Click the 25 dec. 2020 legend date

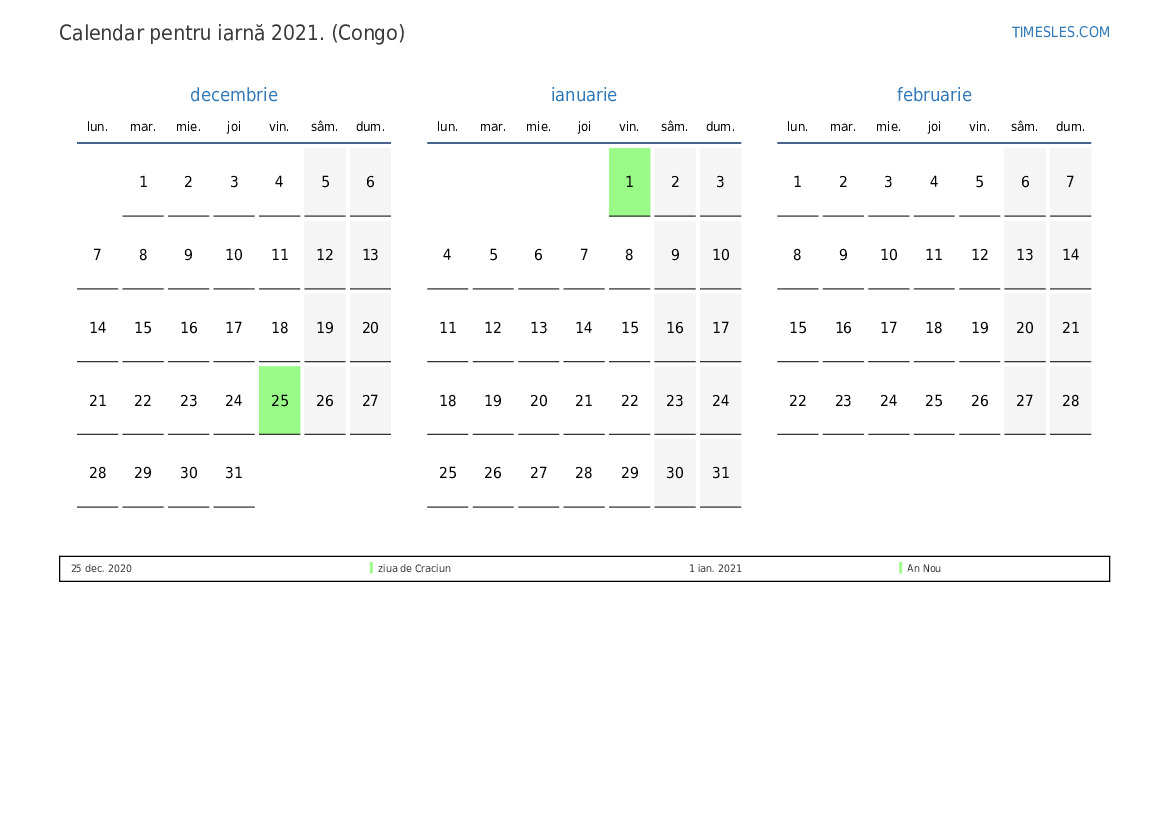point(101,568)
